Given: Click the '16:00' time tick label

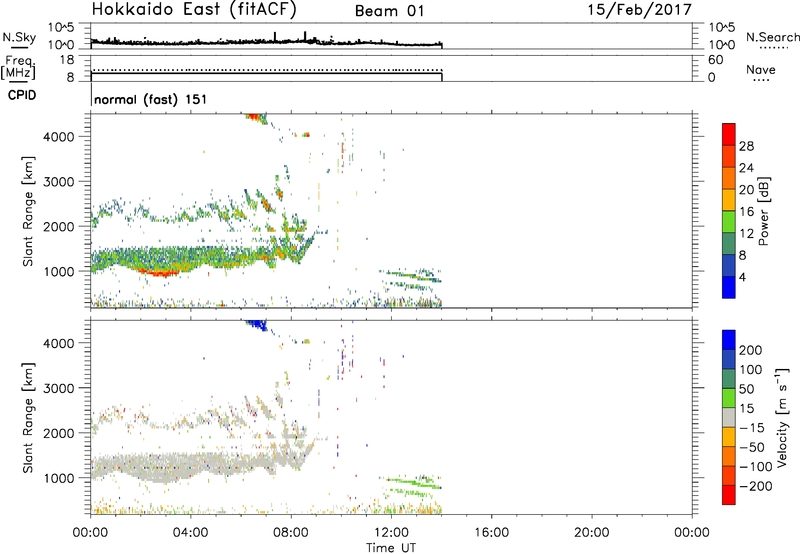Looking at the screenshot, I should 491,533.
